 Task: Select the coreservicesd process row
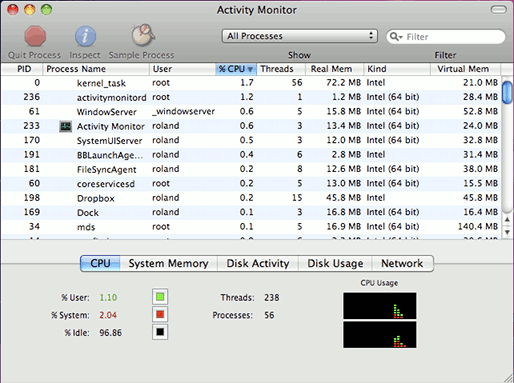click(251, 183)
